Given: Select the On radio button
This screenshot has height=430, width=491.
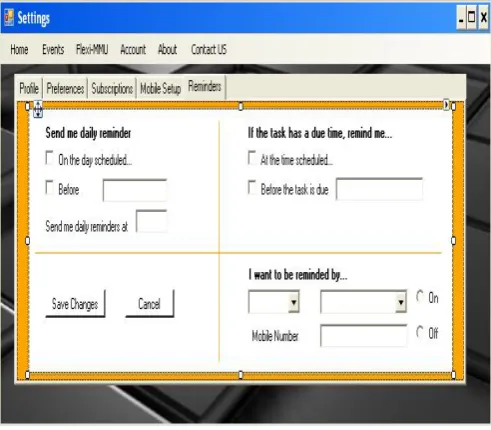Looking at the screenshot, I should click(420, 296).
